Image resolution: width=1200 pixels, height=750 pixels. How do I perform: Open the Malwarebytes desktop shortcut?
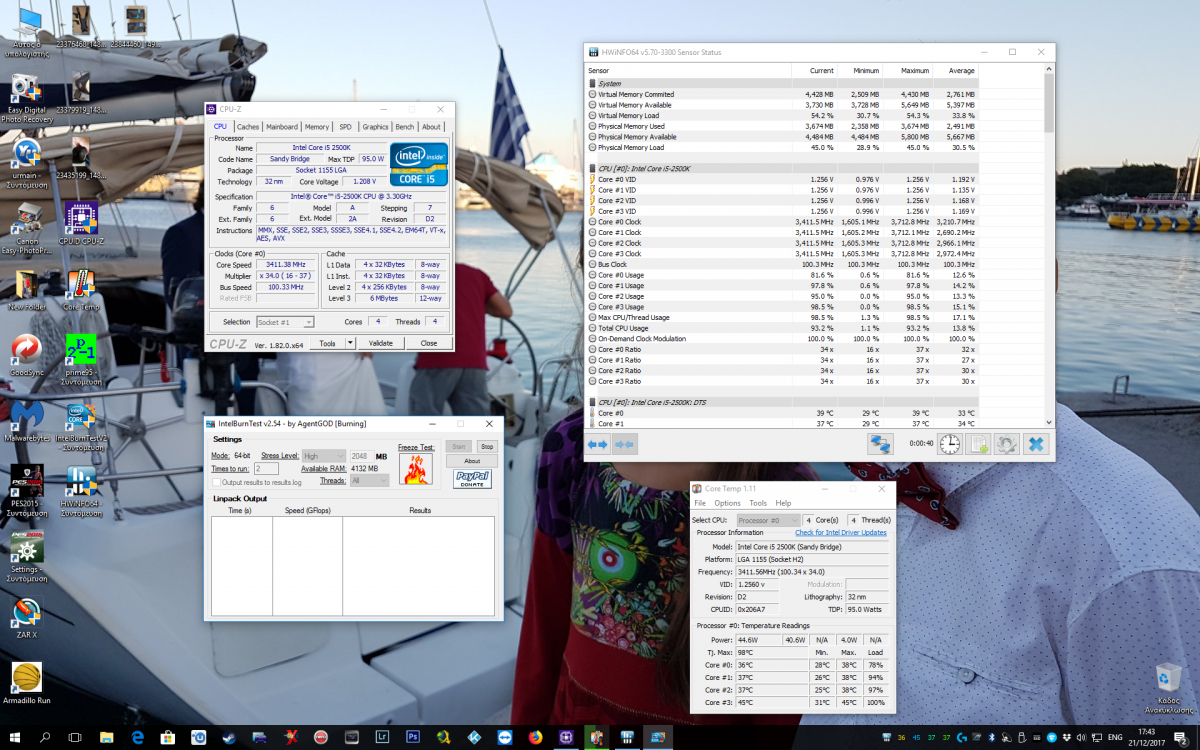point(27,421)
